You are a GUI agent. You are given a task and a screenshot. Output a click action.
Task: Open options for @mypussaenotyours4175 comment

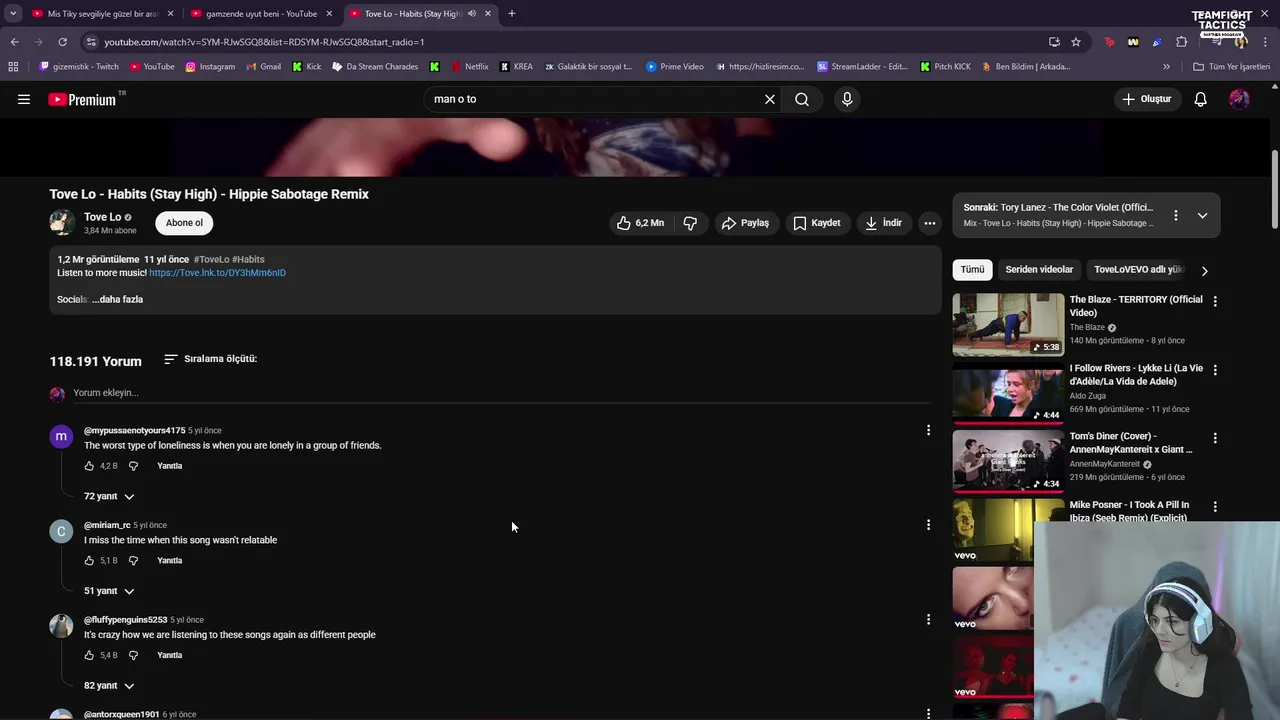928,430
